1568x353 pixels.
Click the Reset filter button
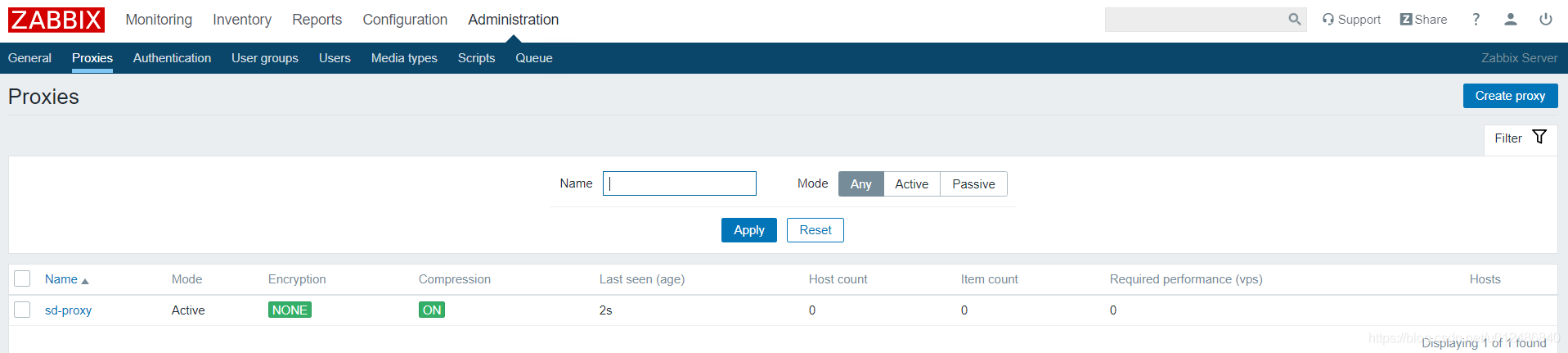coord(815,230)
